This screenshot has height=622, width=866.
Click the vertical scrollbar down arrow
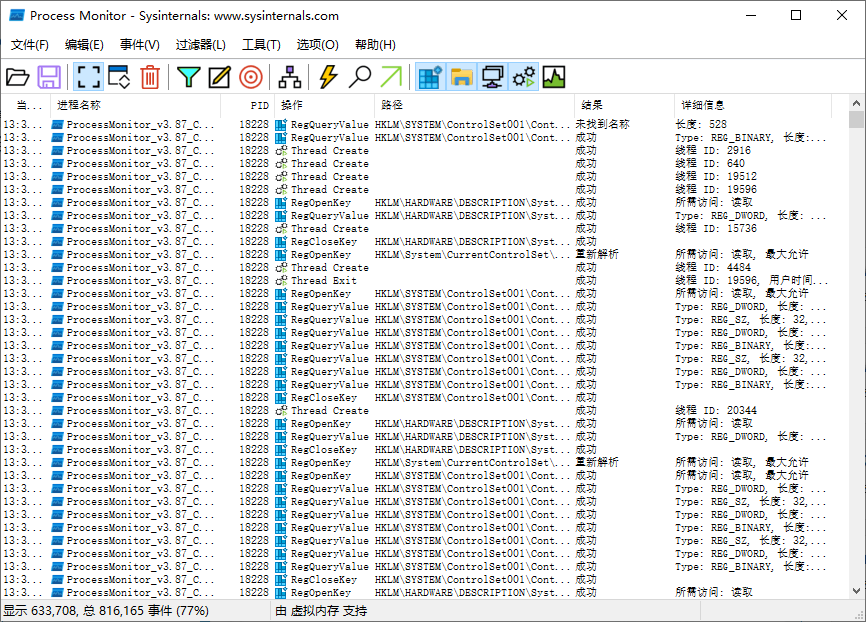click(x=856, y=591)
